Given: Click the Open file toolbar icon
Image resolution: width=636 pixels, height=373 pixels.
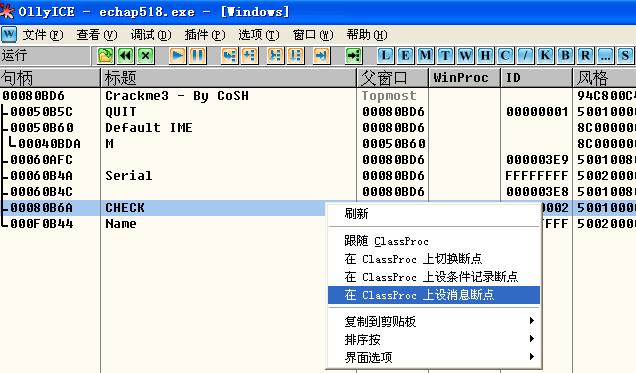Looking at the screenshot, I should [x=105, y=56].
